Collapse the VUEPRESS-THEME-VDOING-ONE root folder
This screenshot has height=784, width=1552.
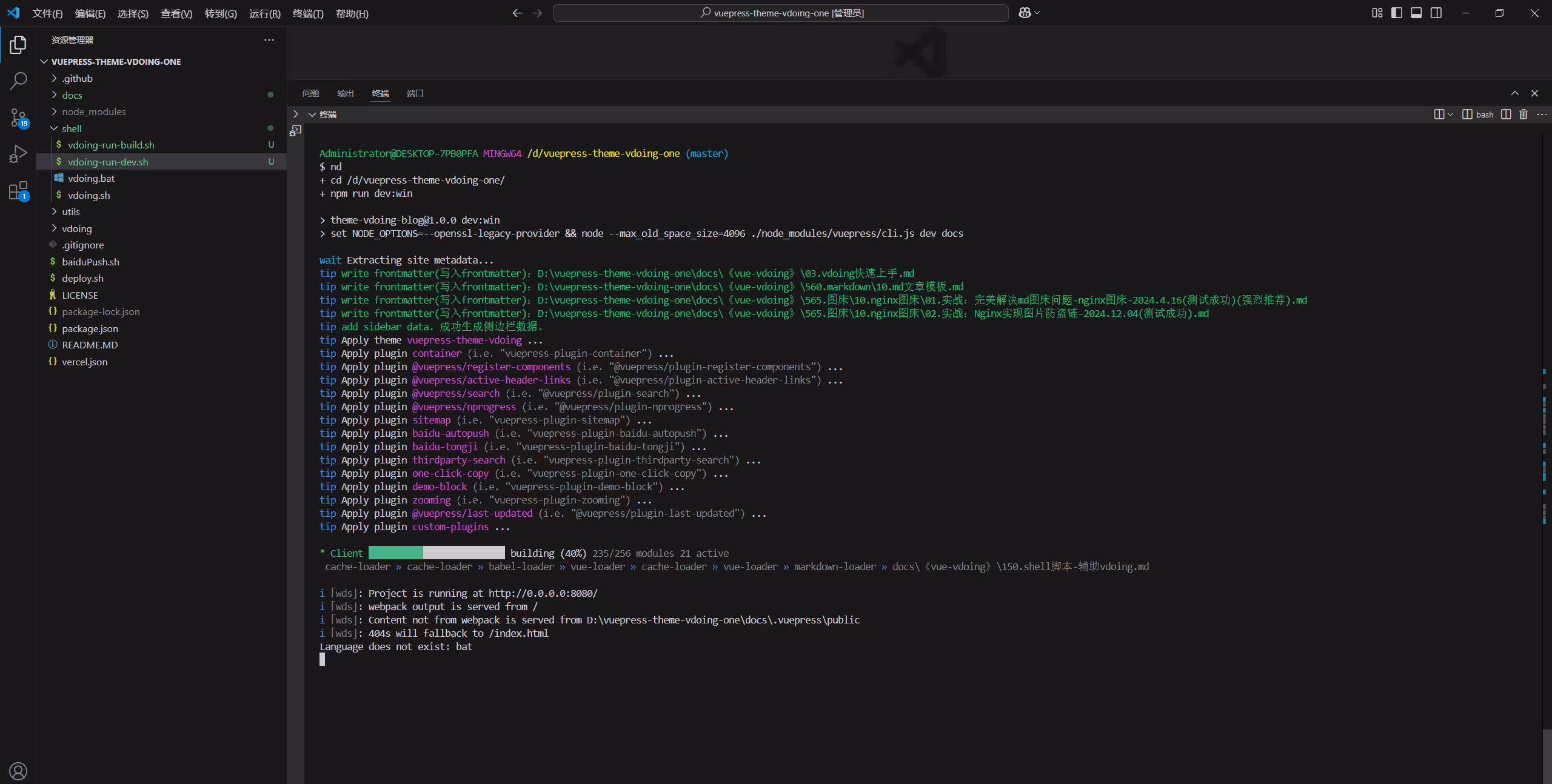(161, 62)
